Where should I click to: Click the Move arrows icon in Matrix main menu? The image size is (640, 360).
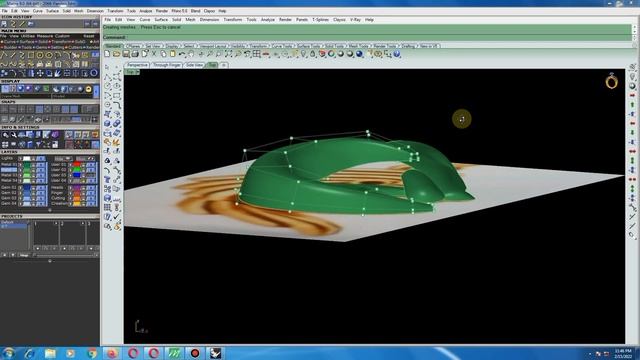(x=40, y=73)
